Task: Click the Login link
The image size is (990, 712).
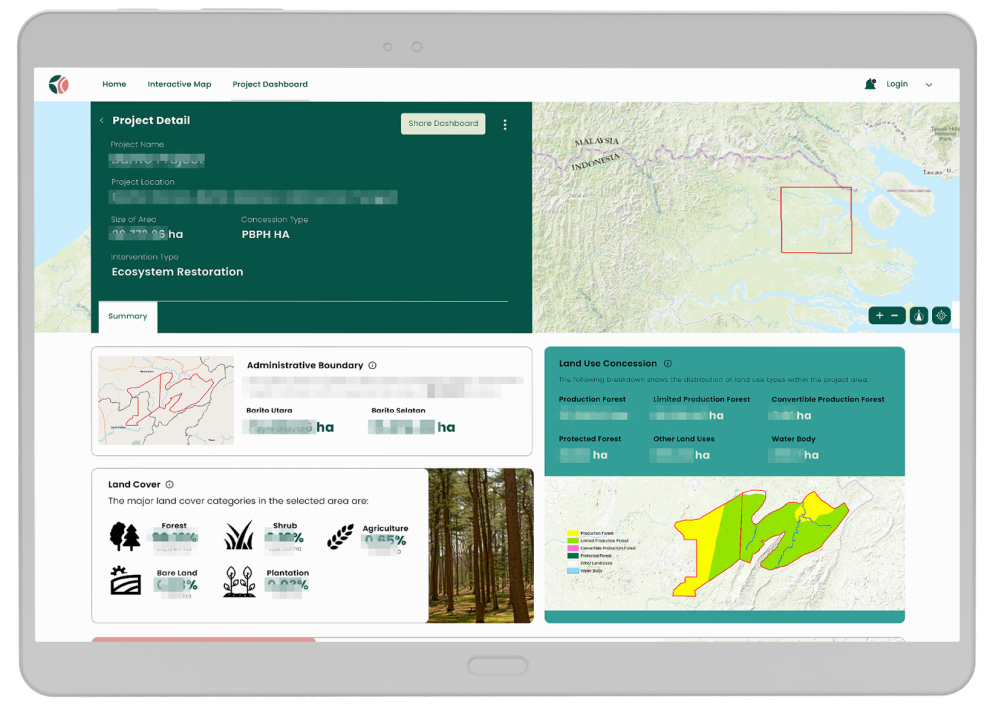Action: (x=897, y=84)
